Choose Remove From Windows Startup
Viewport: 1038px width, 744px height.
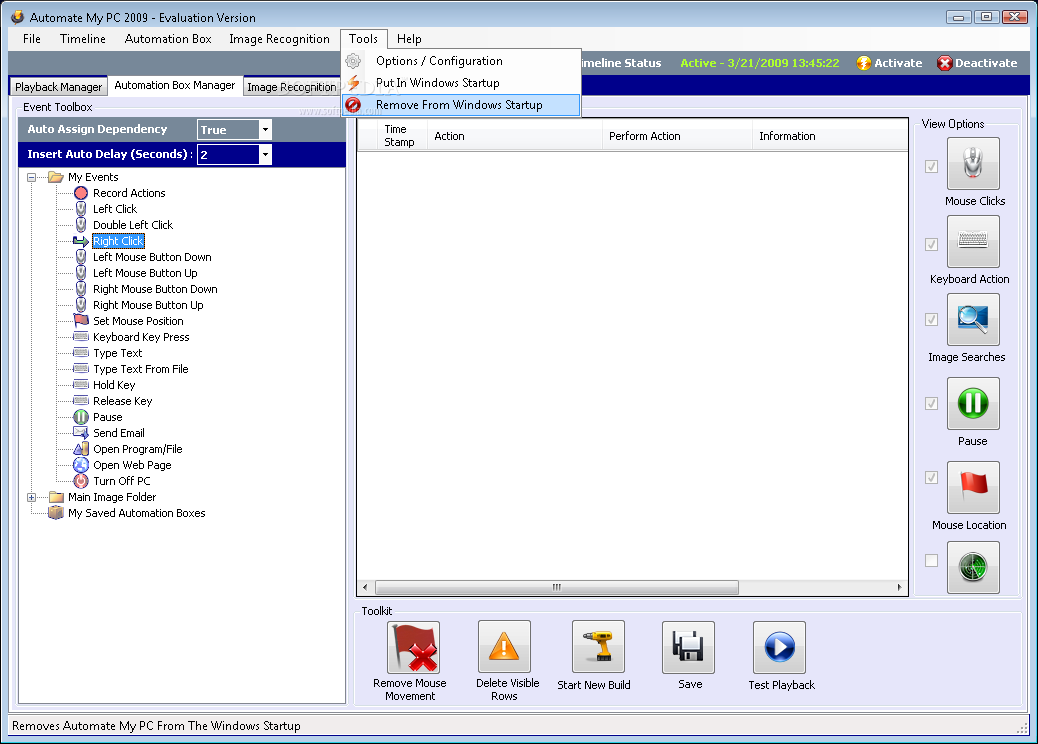(461, 105)
